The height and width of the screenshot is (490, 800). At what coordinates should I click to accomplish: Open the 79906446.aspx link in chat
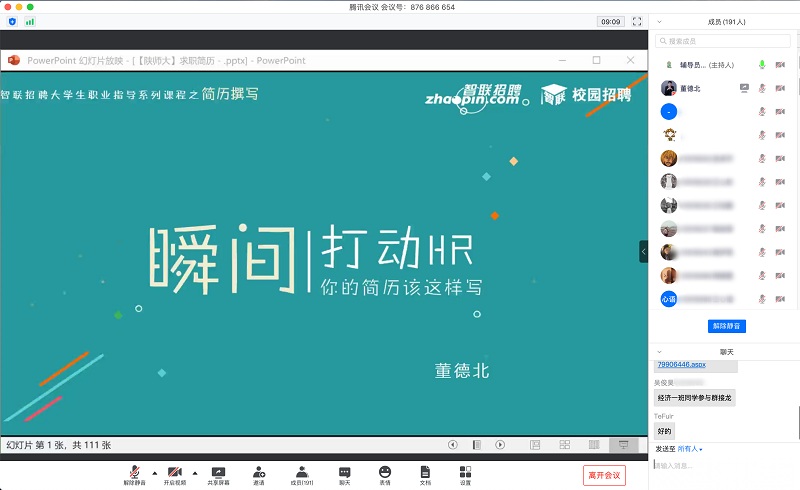(x=681, y=364)
